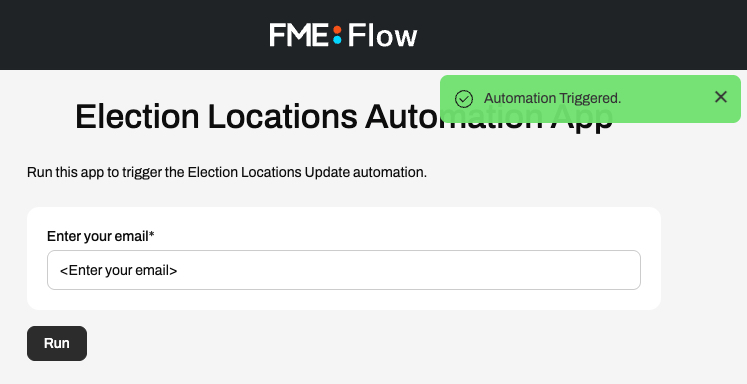The width and height of the screenshot is (747, 384).
Task: Click "Election Locations Update" in the description
Action: pos(269,172)
